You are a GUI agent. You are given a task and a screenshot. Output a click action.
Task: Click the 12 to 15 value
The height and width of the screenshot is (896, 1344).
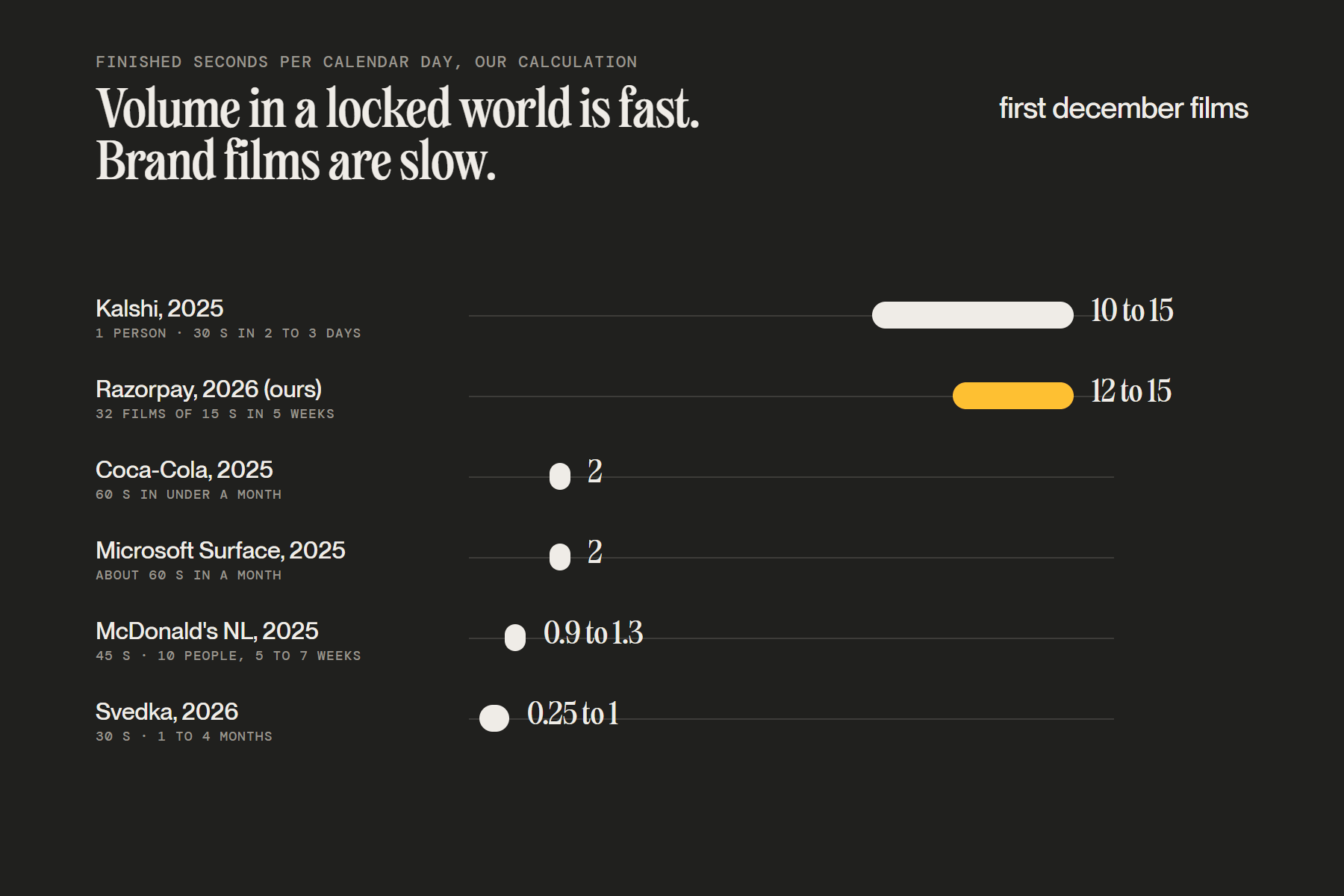coord(1131,391)
